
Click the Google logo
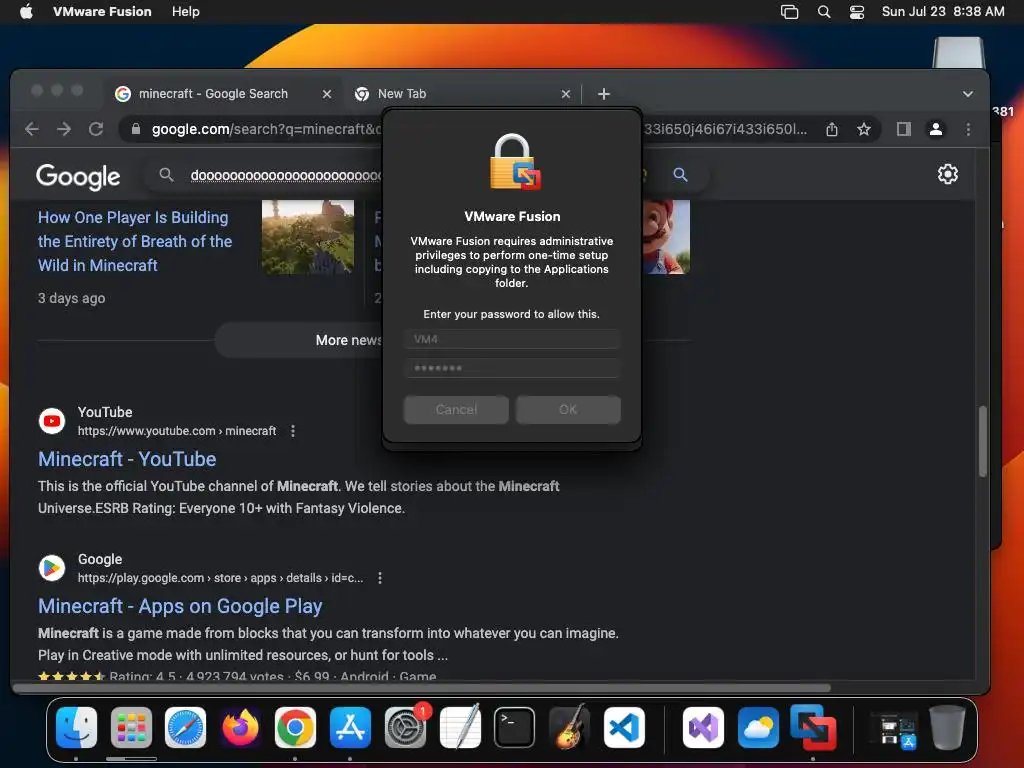point(78,176)
